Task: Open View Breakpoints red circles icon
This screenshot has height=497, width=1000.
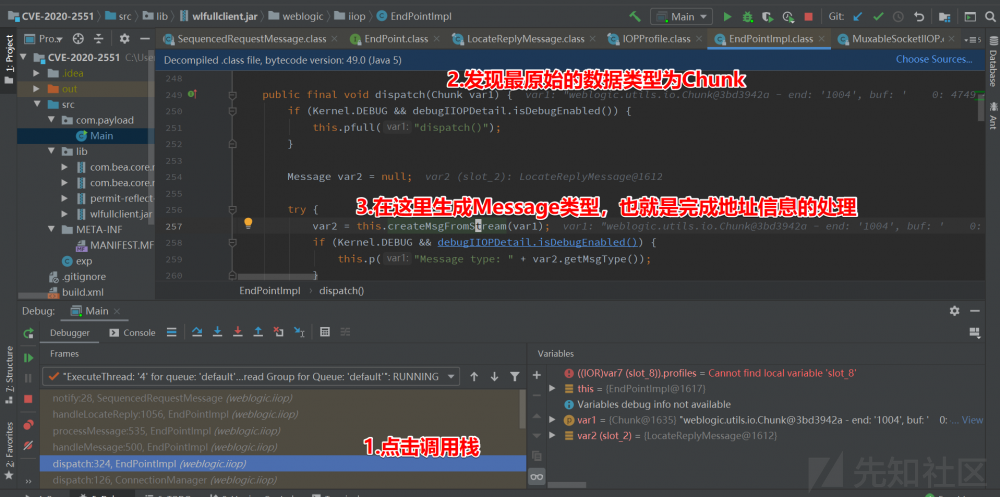Action: coord(28,425)
